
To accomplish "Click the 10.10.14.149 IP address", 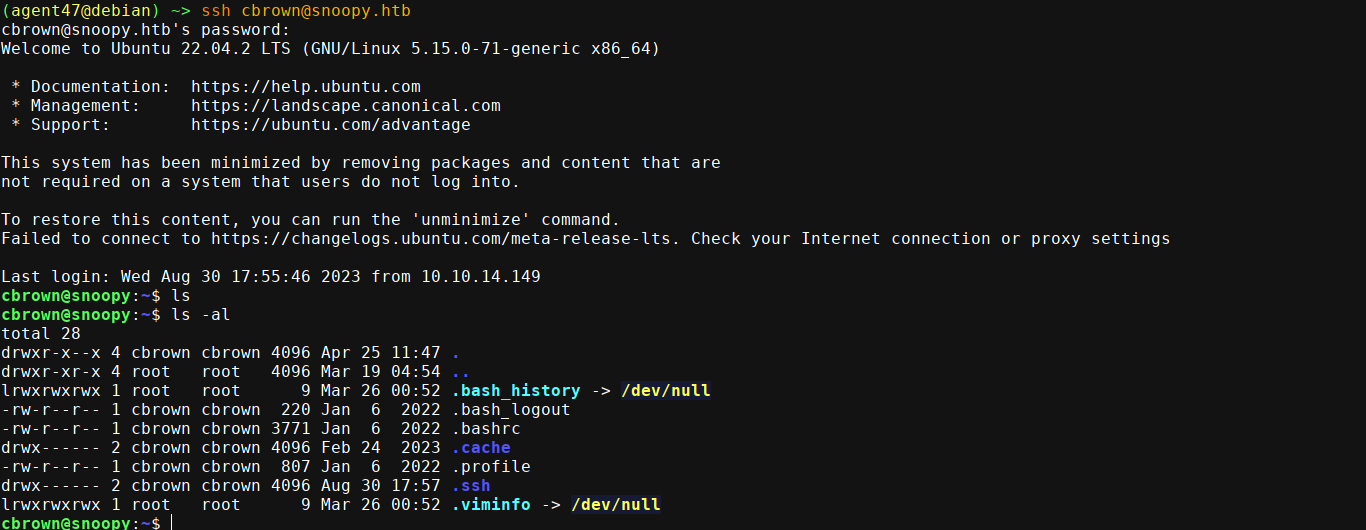I will [x=480, y=277].
